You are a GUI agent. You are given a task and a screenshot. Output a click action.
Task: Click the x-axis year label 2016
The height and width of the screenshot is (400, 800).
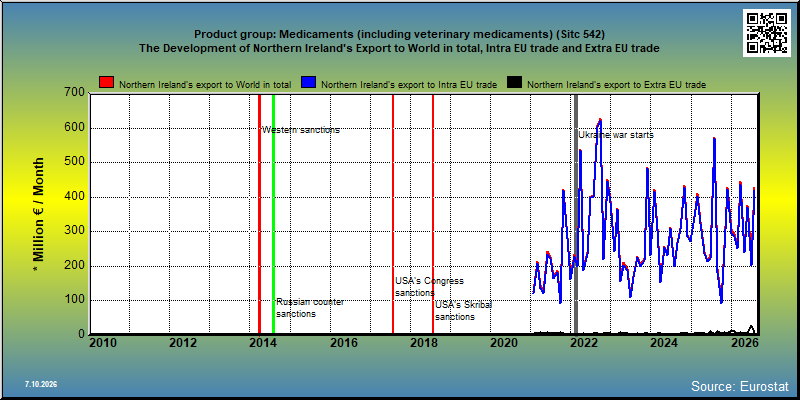pyautogui.click(x=343, y=343)
